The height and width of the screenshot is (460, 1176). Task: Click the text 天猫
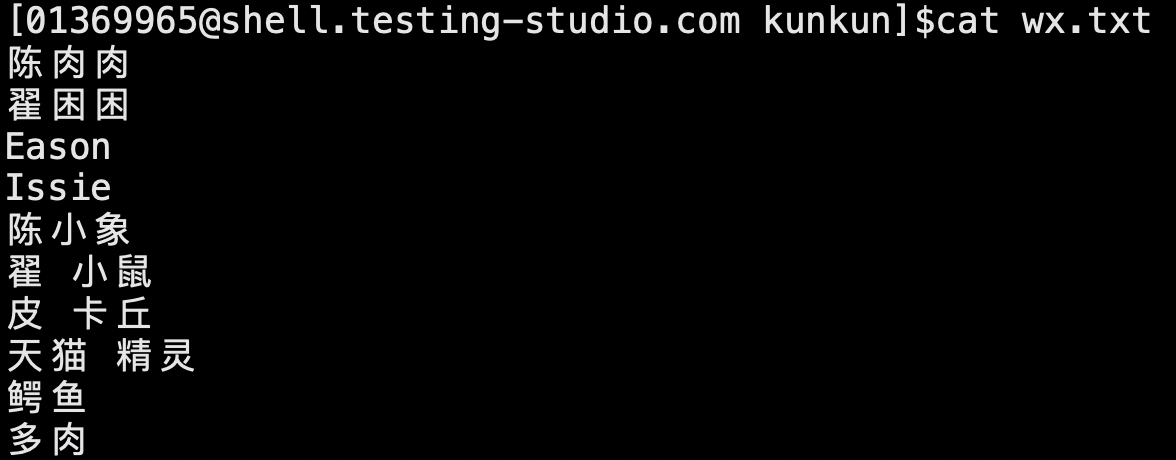47,356
